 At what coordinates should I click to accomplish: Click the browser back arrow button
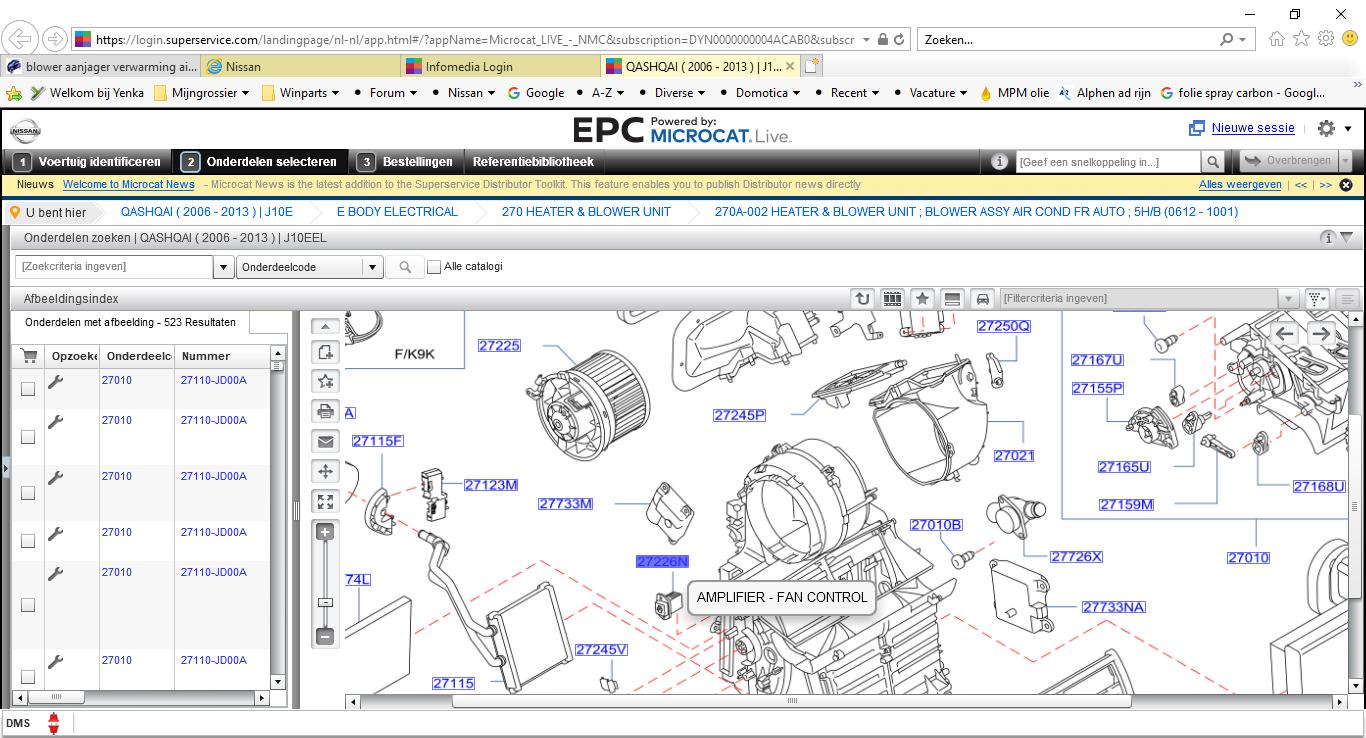pyautogui.click(x=20, y=39)
